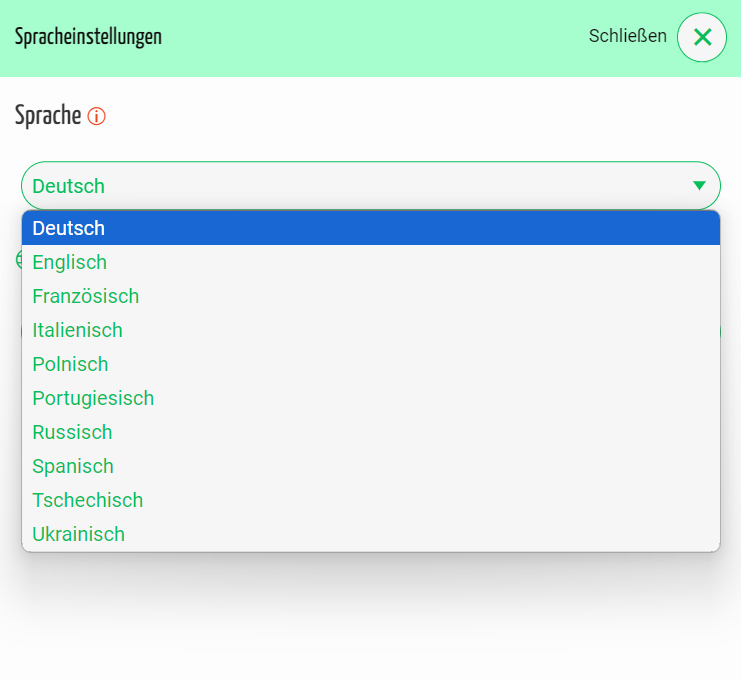Viewport: 741px width, 680px height.
Task: Select Portugiesisch in the list
Action: tap(93, 398)
